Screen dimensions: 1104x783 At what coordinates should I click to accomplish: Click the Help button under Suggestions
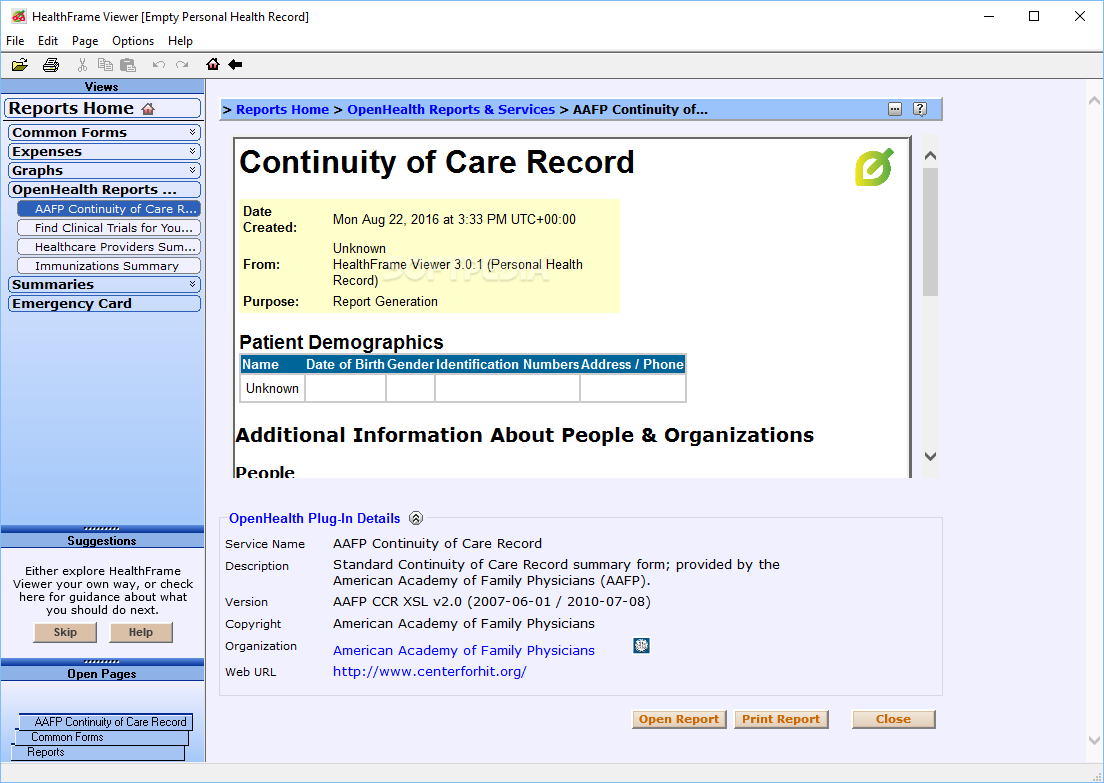(x=141, y=632)
